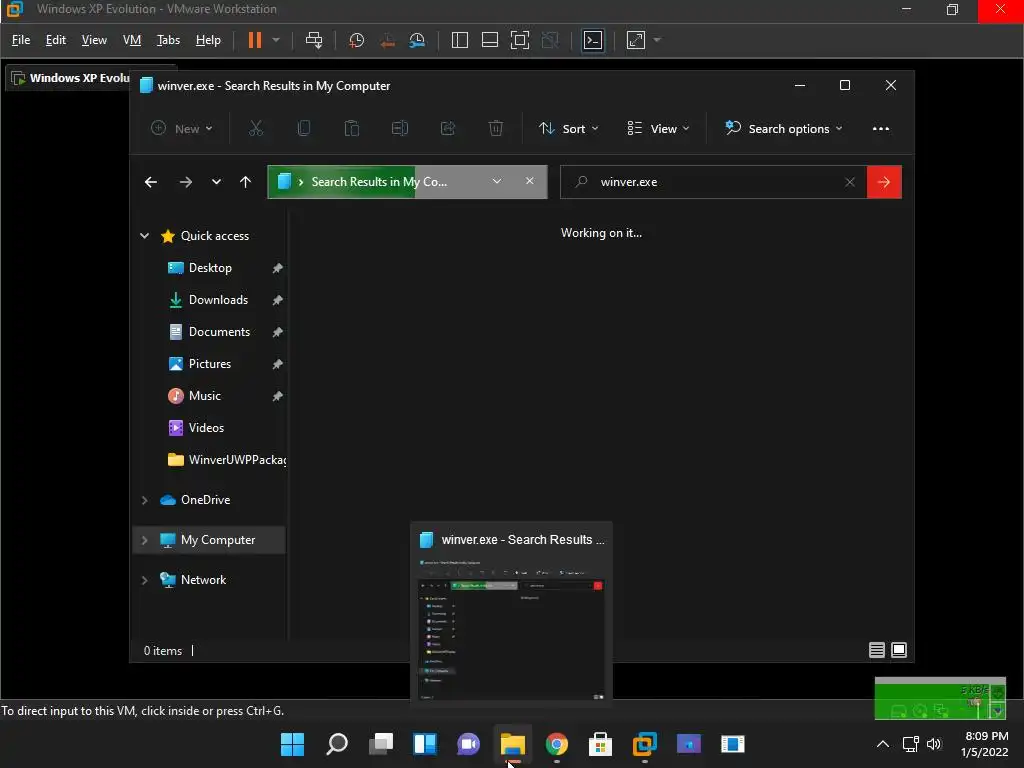This screenshot has width=1024, height=768.
Task: Select Pictures in Quick access
Action: click(210, 364)
